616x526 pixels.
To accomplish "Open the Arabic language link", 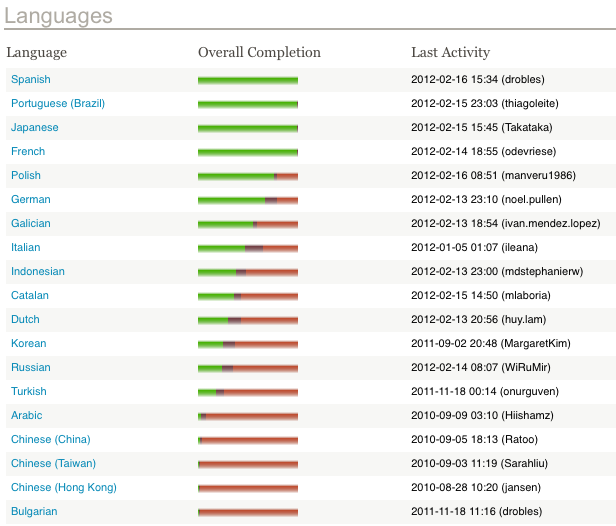I will click(x=26, y=415).
